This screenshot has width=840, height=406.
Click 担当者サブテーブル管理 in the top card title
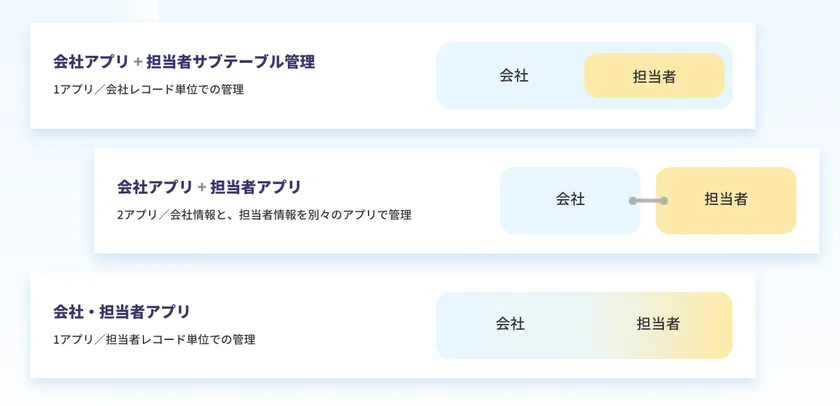(x=230, y=62)
